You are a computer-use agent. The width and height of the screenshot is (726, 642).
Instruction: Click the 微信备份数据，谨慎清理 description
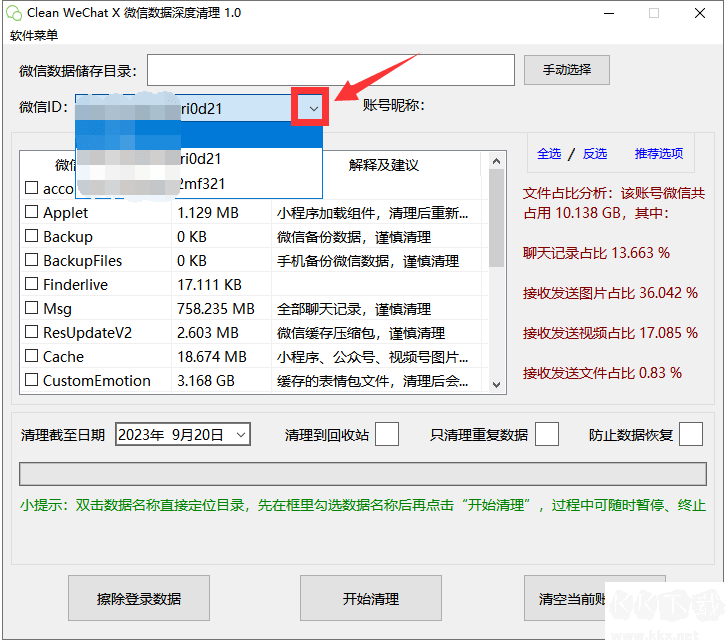(x=354, y=237)
